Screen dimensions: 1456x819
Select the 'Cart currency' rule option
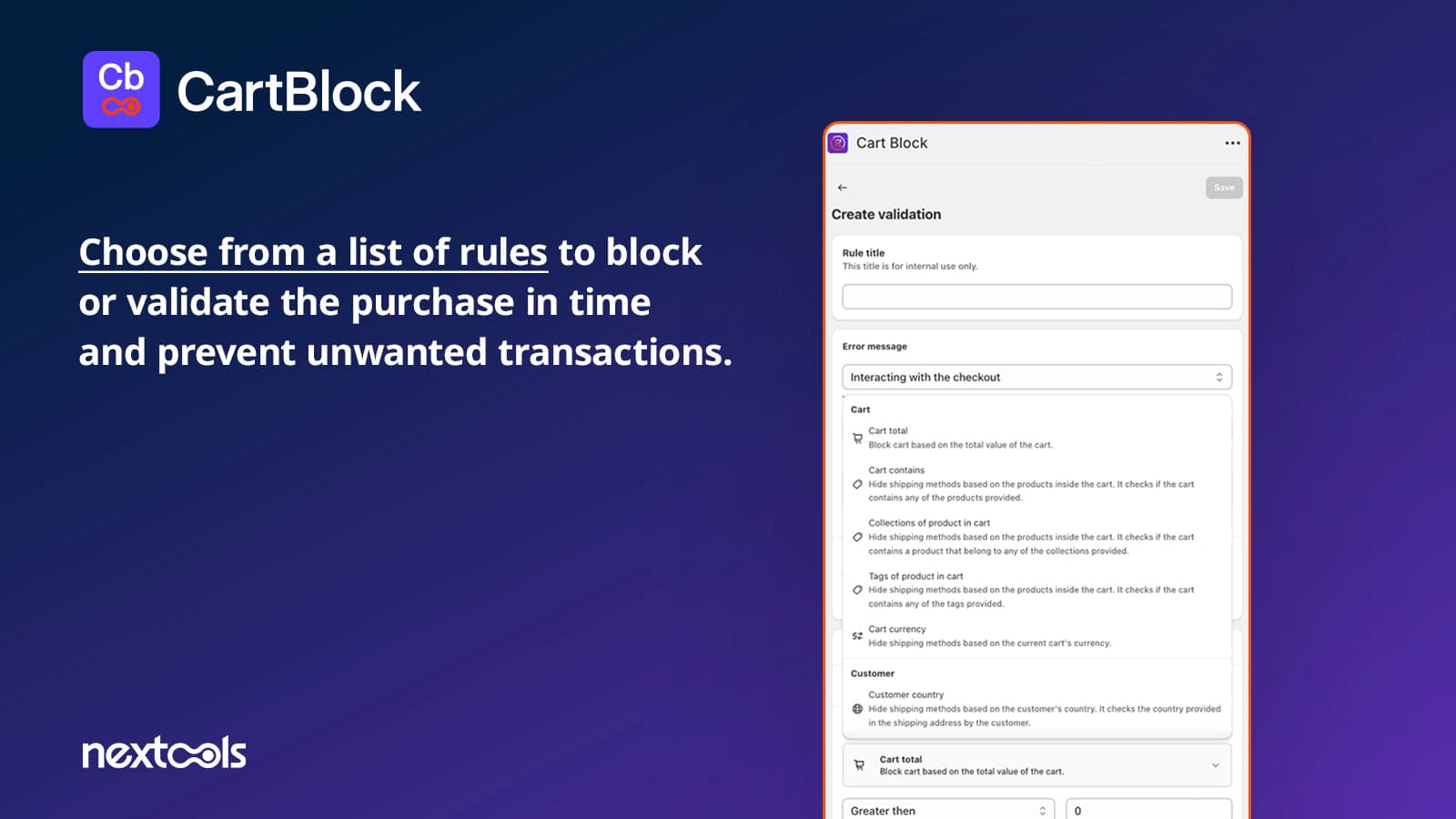tap(988, 636)
